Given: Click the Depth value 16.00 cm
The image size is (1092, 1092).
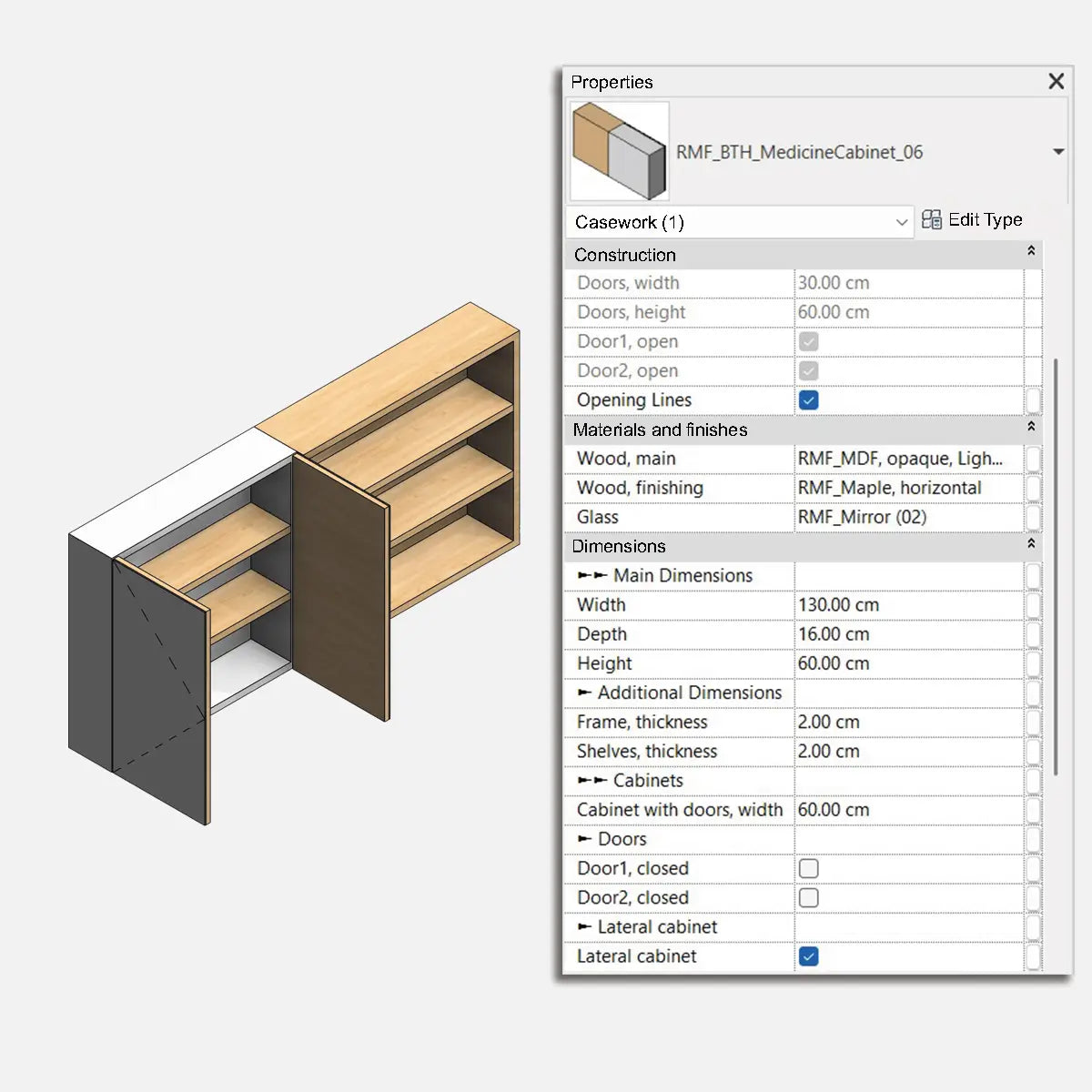Looking at the screenshot, I should click(x=909, y=634).
